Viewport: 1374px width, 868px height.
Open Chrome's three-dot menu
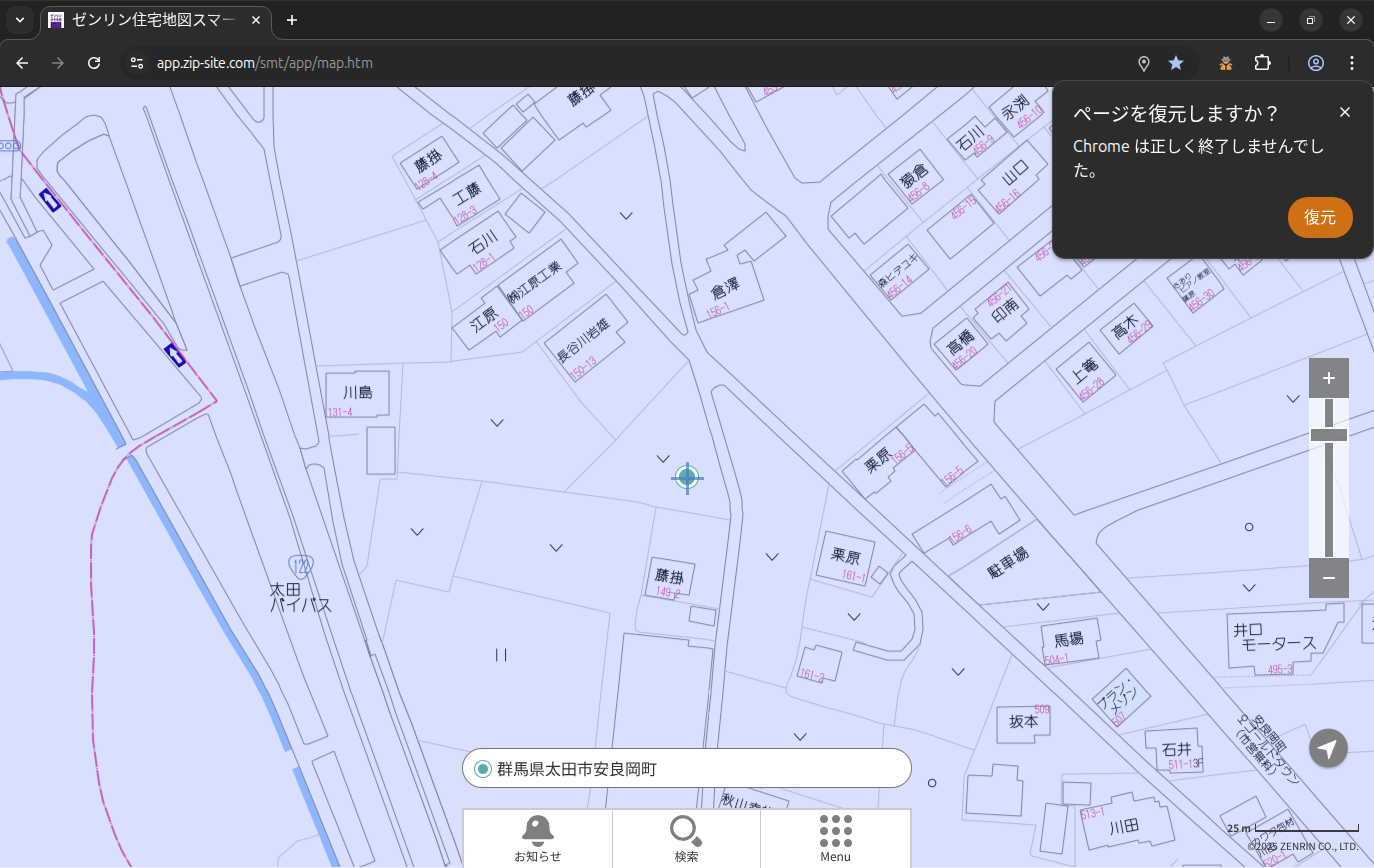(x=1352, y=63)
